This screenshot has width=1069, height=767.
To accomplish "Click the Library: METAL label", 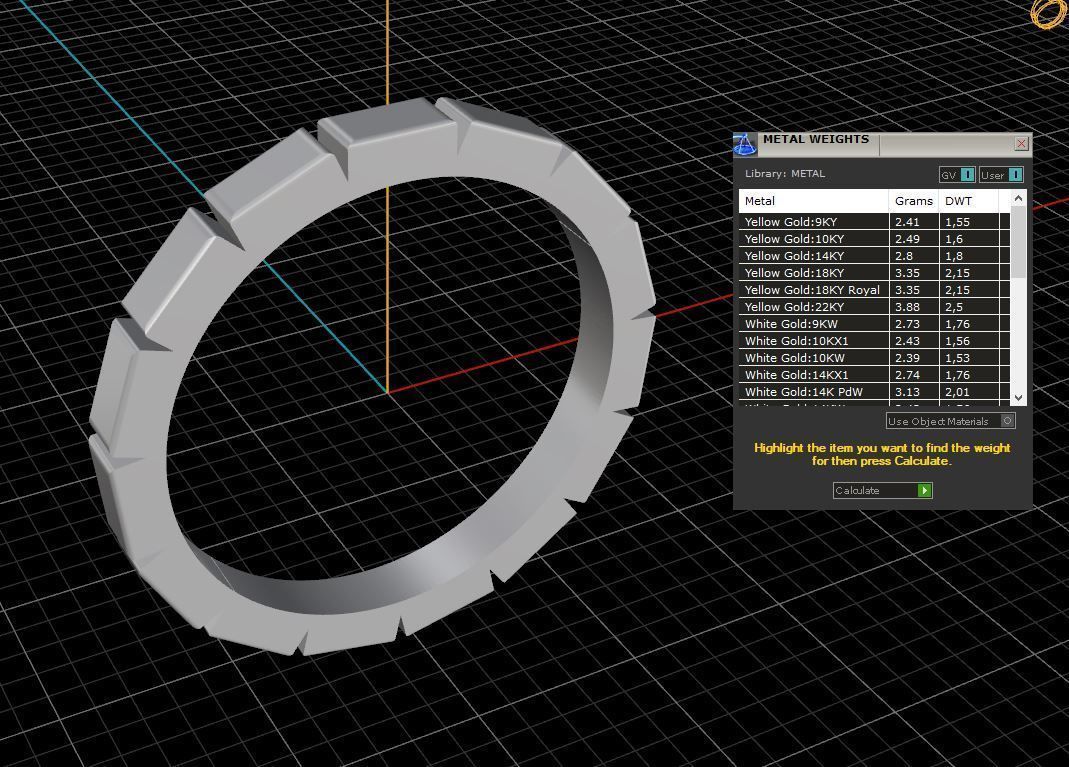I will point(785,174).
